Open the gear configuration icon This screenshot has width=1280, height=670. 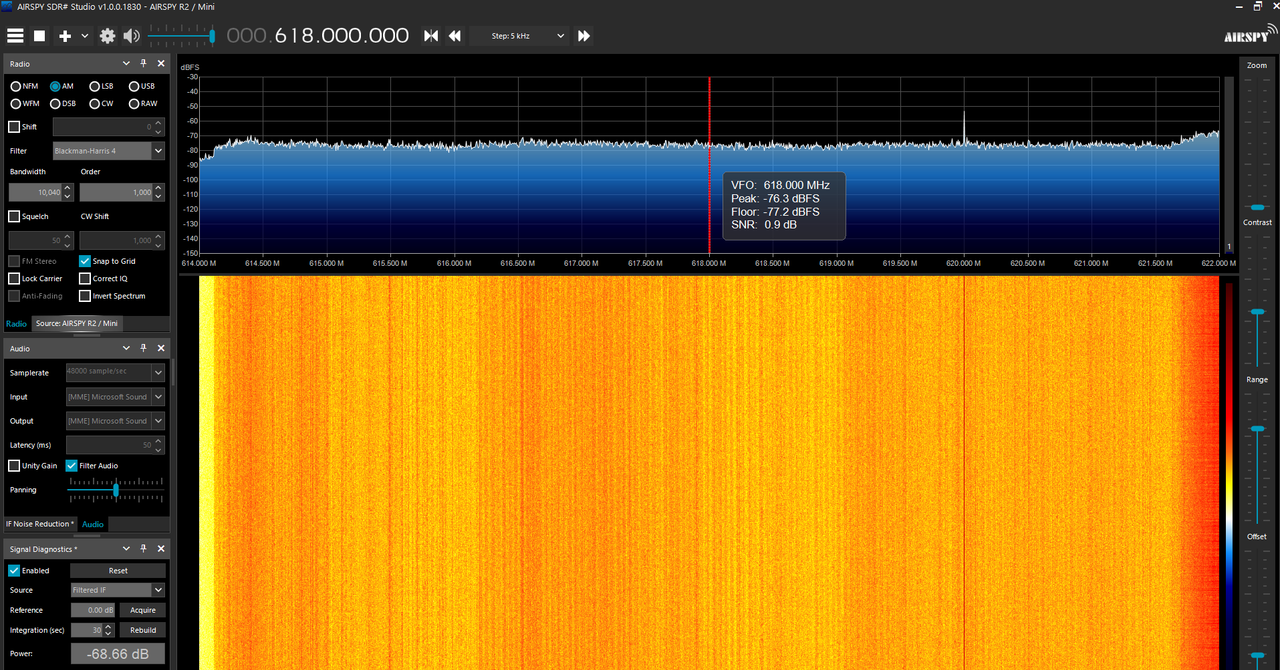click(108, 36)
